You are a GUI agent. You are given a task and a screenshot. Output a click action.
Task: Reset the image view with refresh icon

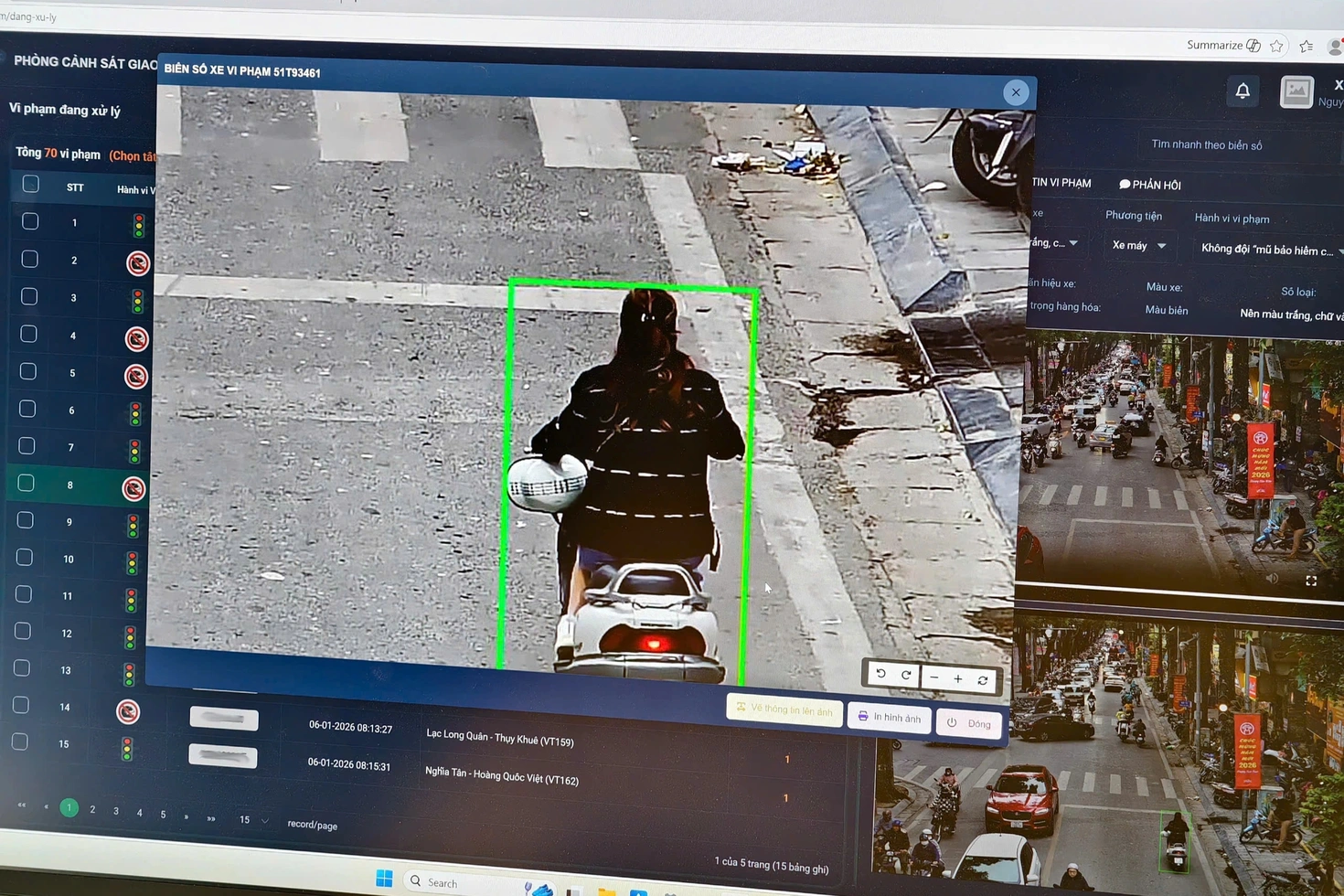tap(983, 680)
